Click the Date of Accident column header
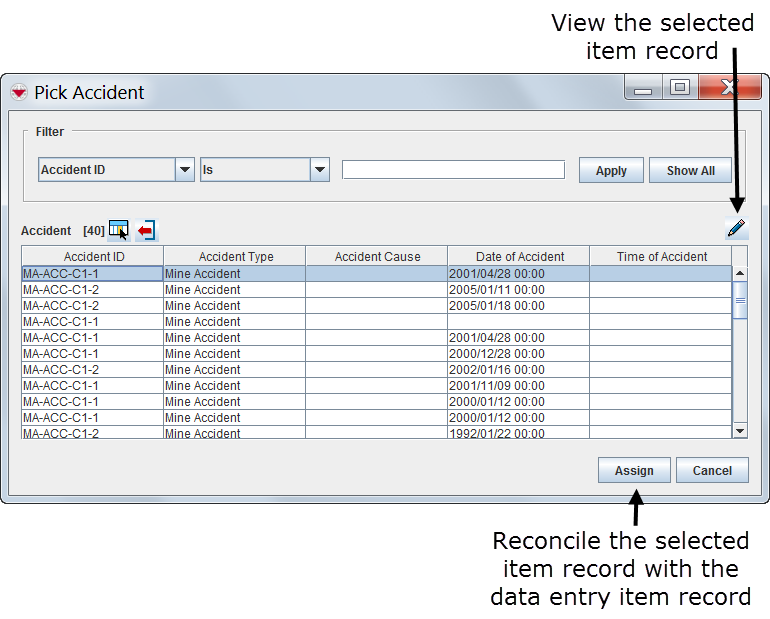This screenshot has width=770, height=619. (x=519, y=257)
